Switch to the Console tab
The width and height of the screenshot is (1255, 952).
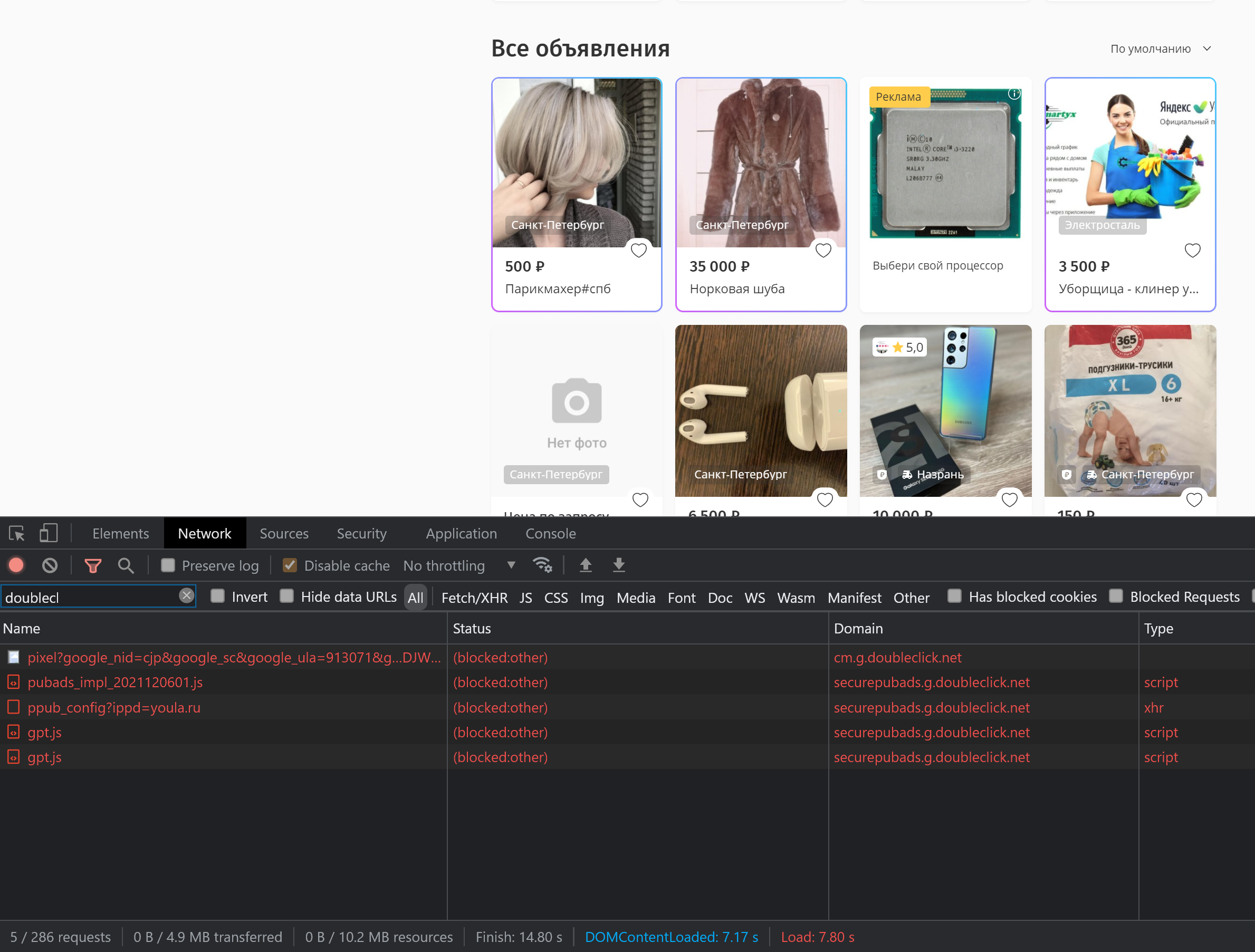pos(550,533)
